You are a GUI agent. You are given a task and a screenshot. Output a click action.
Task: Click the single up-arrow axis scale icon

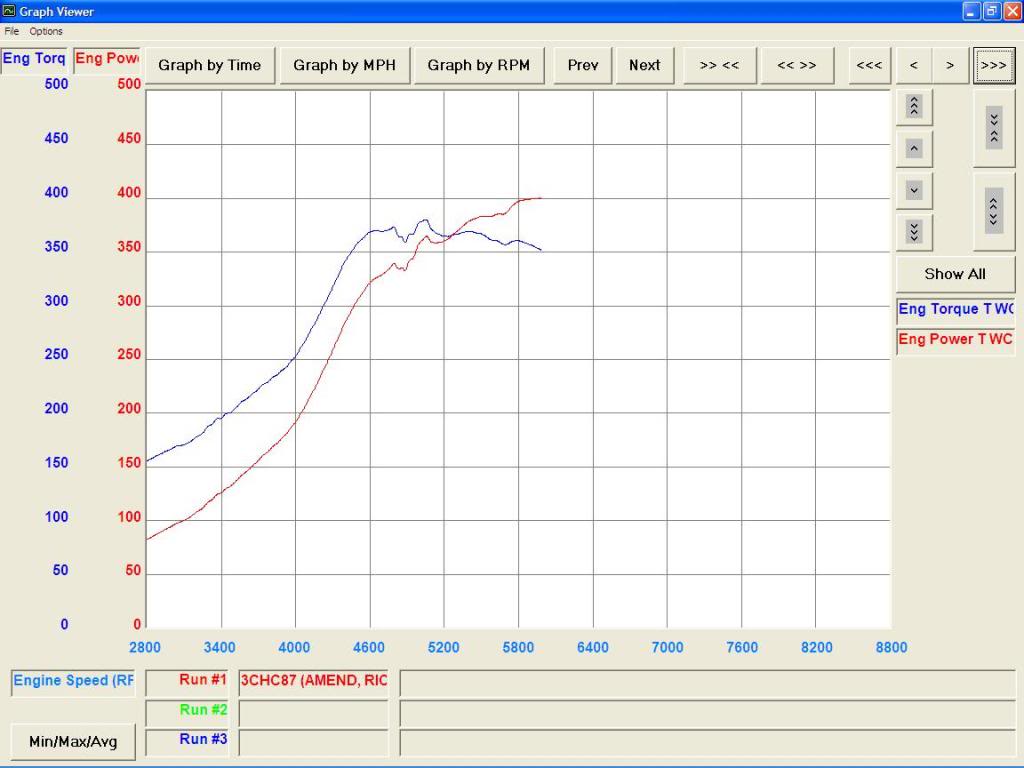click(x=913, y=147)
